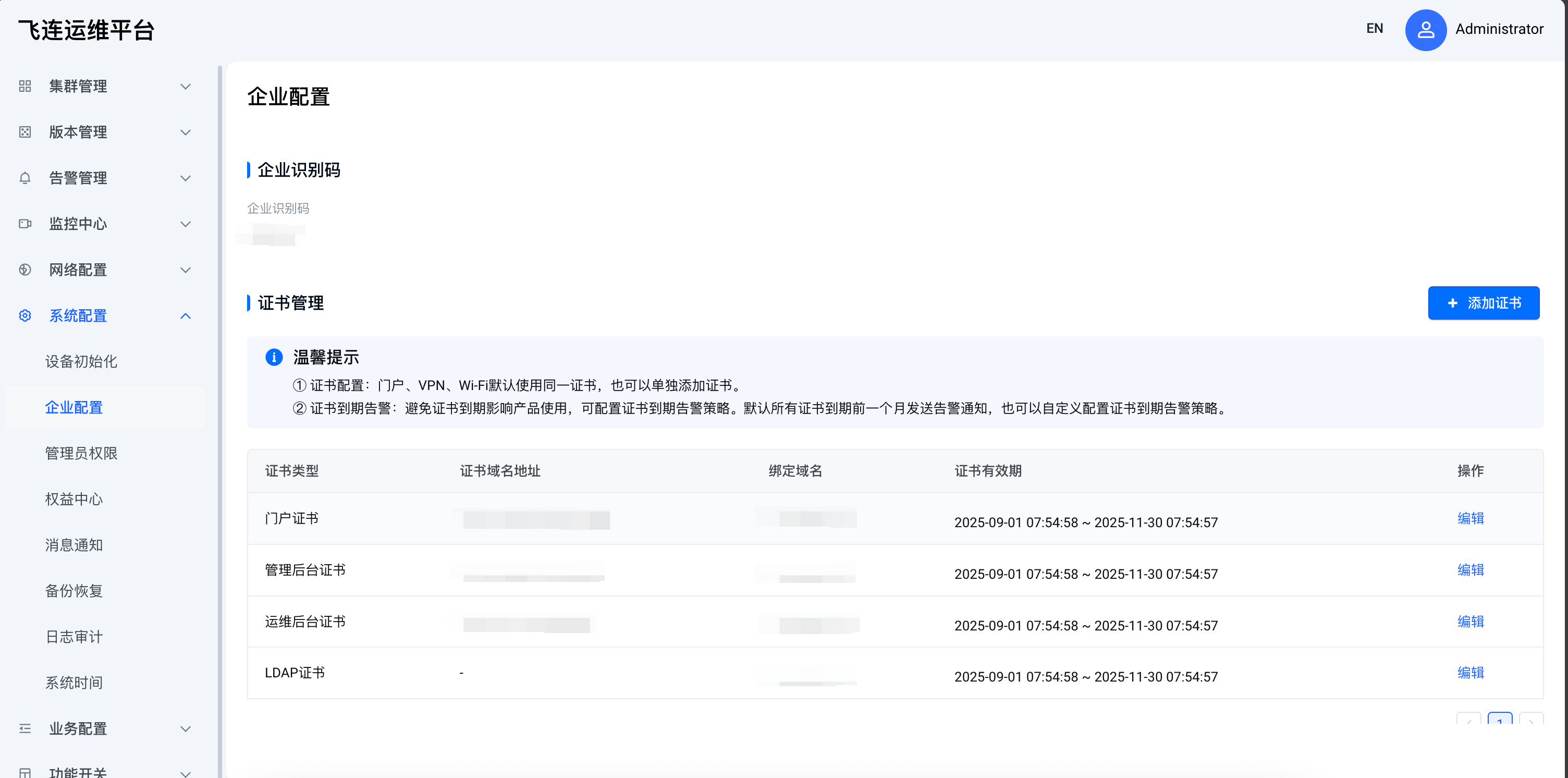Viewport: 1568px width, 778px height.
Task: Click the cluster management grid icon
Action: coord(25,87)
